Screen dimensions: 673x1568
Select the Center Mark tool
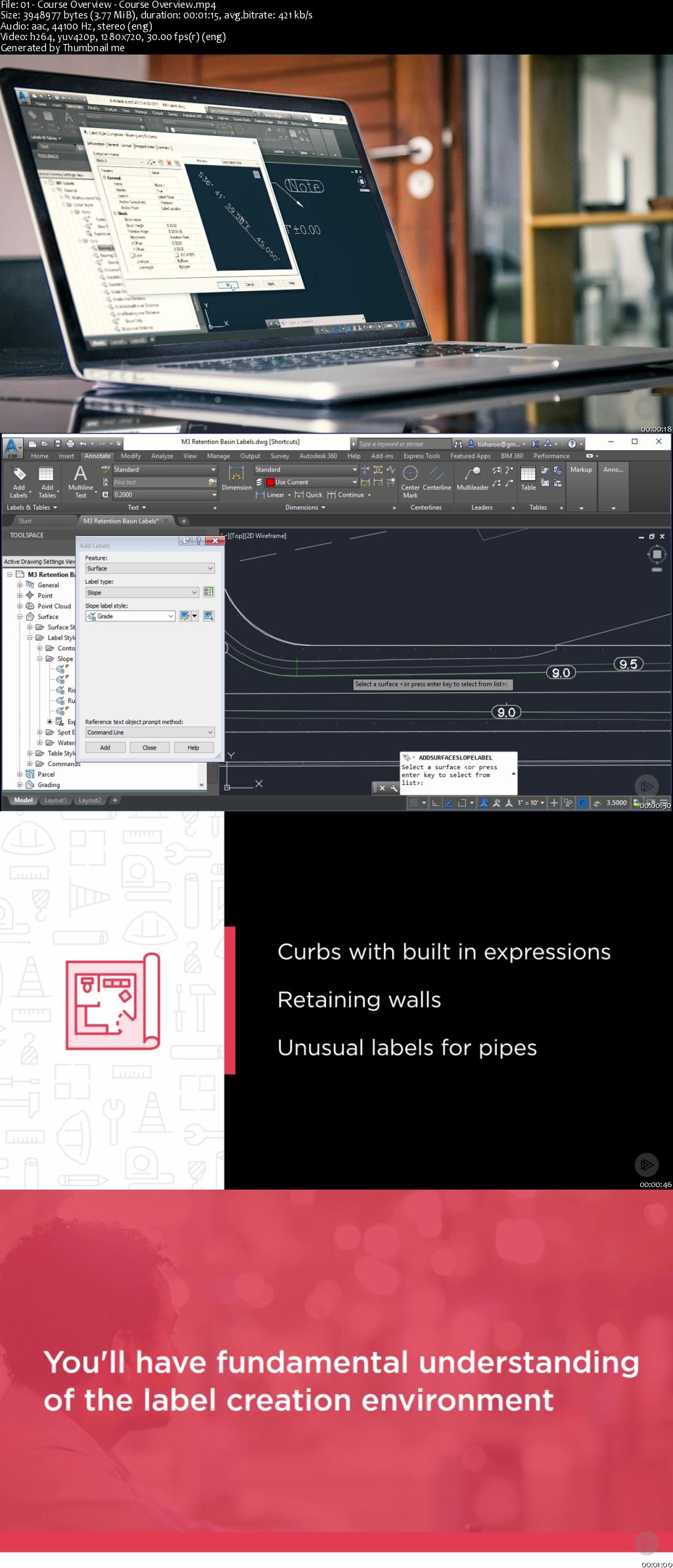(410, 481)
